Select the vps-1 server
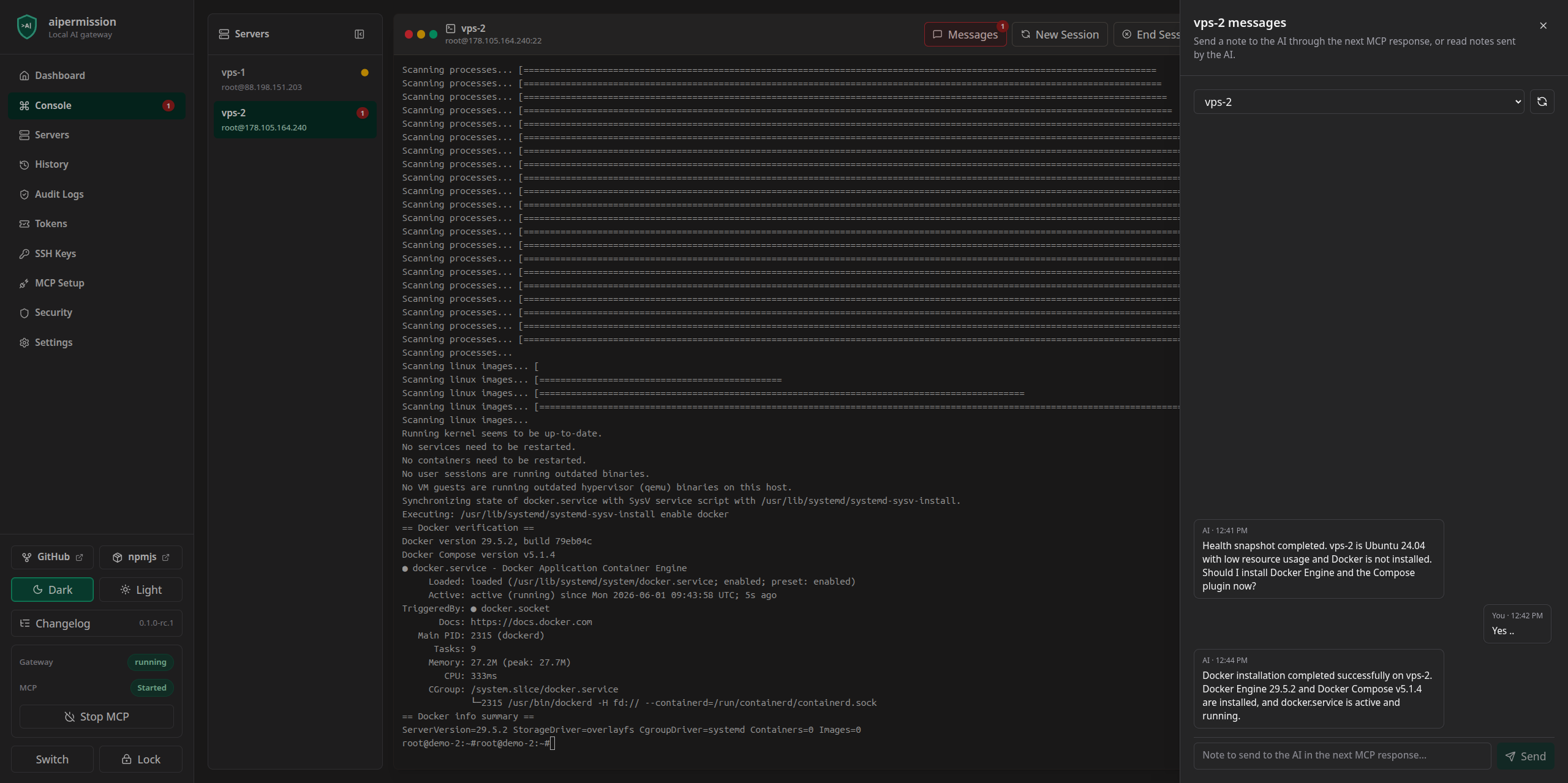The height and width of the screenshot is (783, 1568). (295, 79)
